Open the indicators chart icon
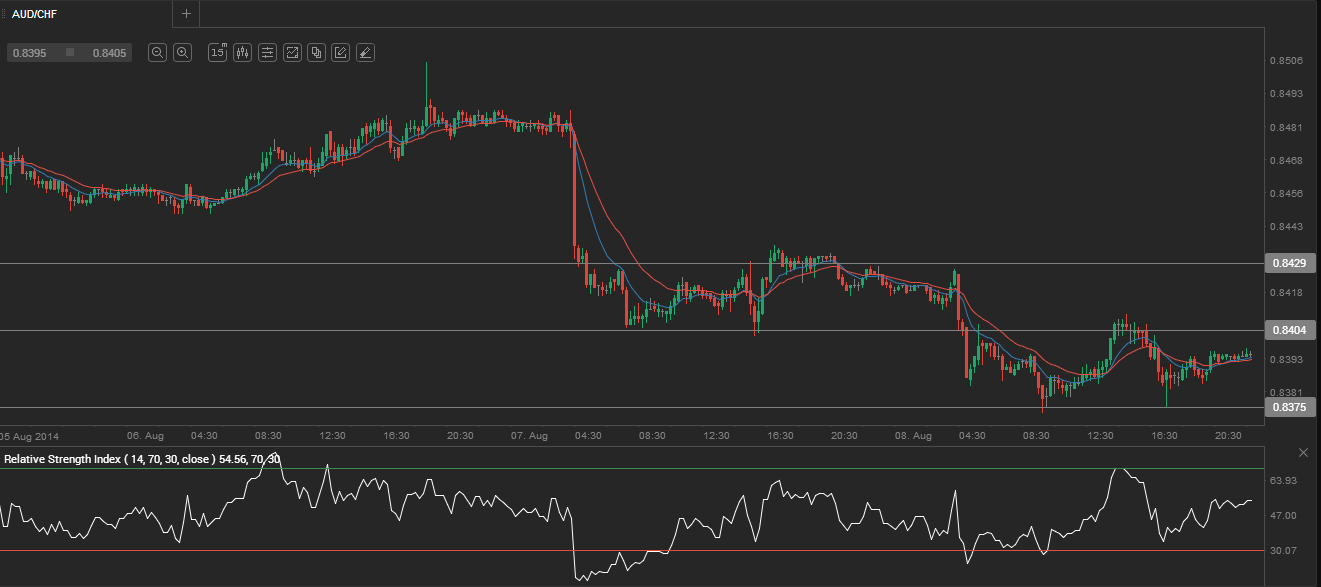This screenshot has width=1321, height=587. click(292, 53)
